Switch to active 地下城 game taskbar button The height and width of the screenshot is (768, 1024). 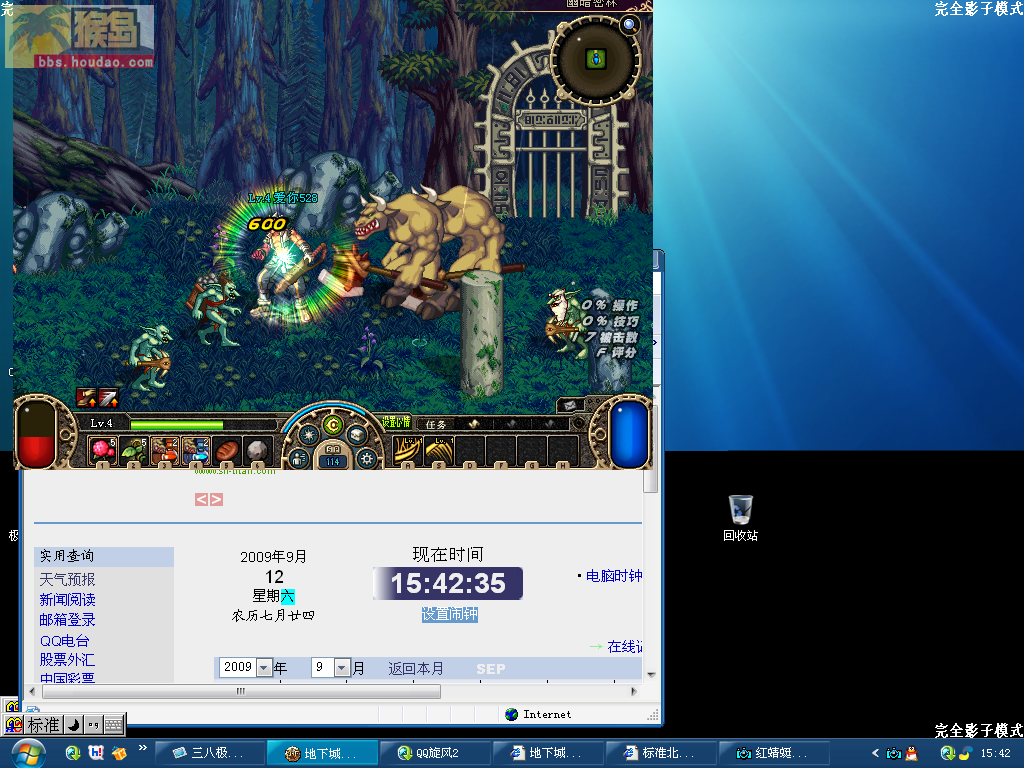tap(323, 753)
